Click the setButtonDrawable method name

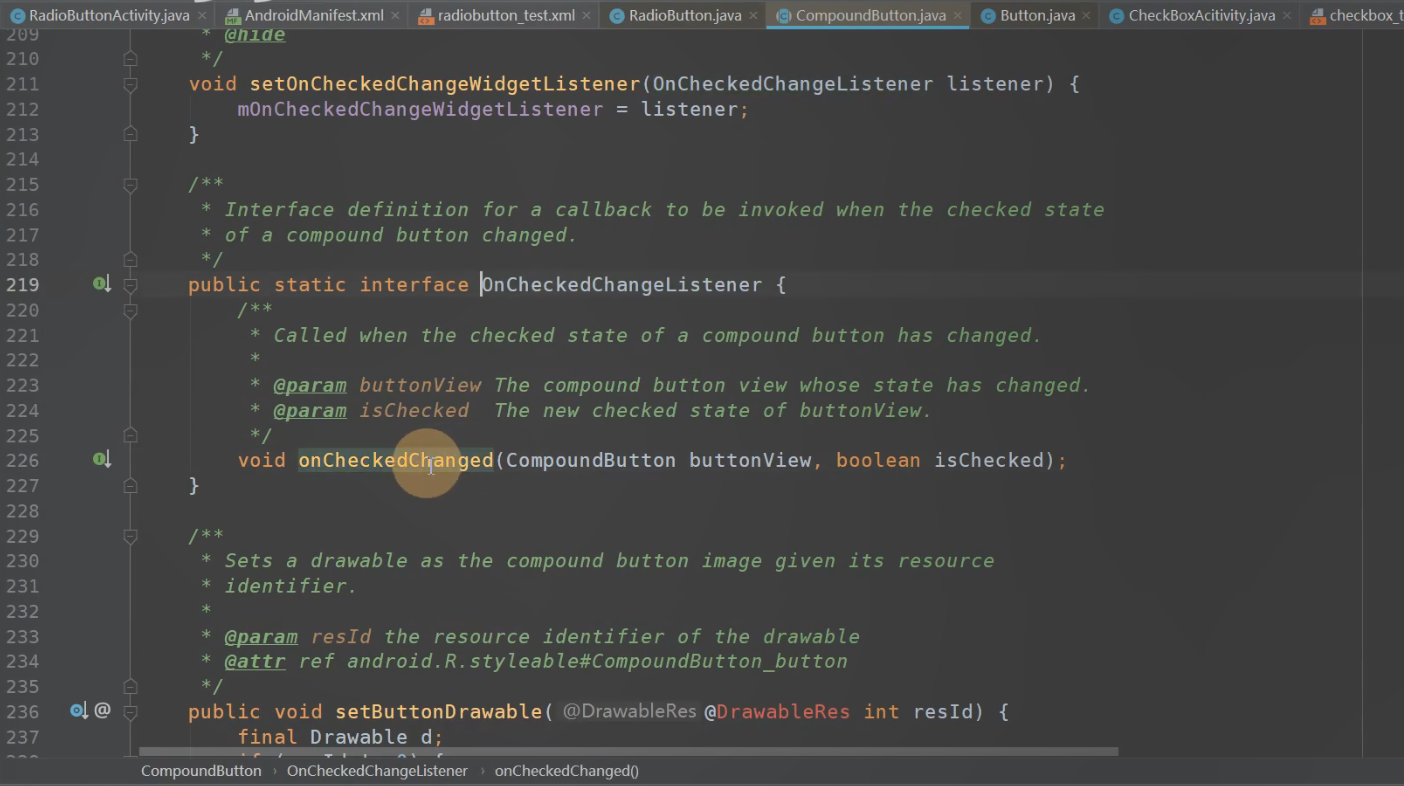pyautogui.click(x=438, y=712)
